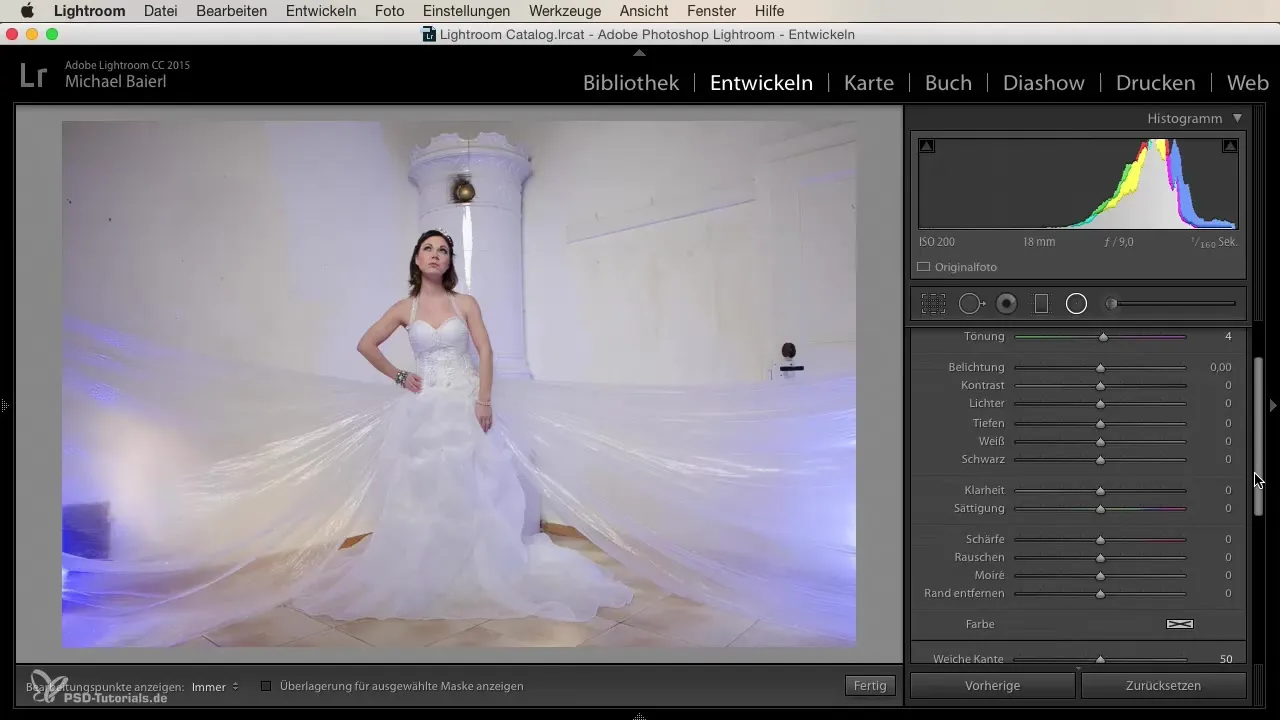Click the Rauschen slider handle
Image resolution: width=1280 pixels, height=720 pixels.
pos(1100,558)
